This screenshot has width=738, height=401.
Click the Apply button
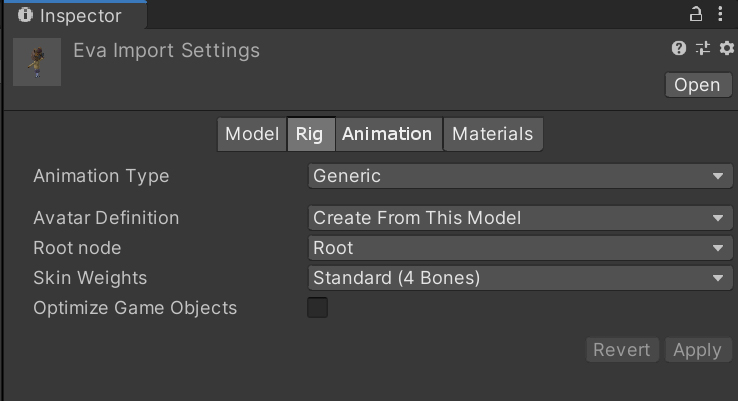click(697, 350)
